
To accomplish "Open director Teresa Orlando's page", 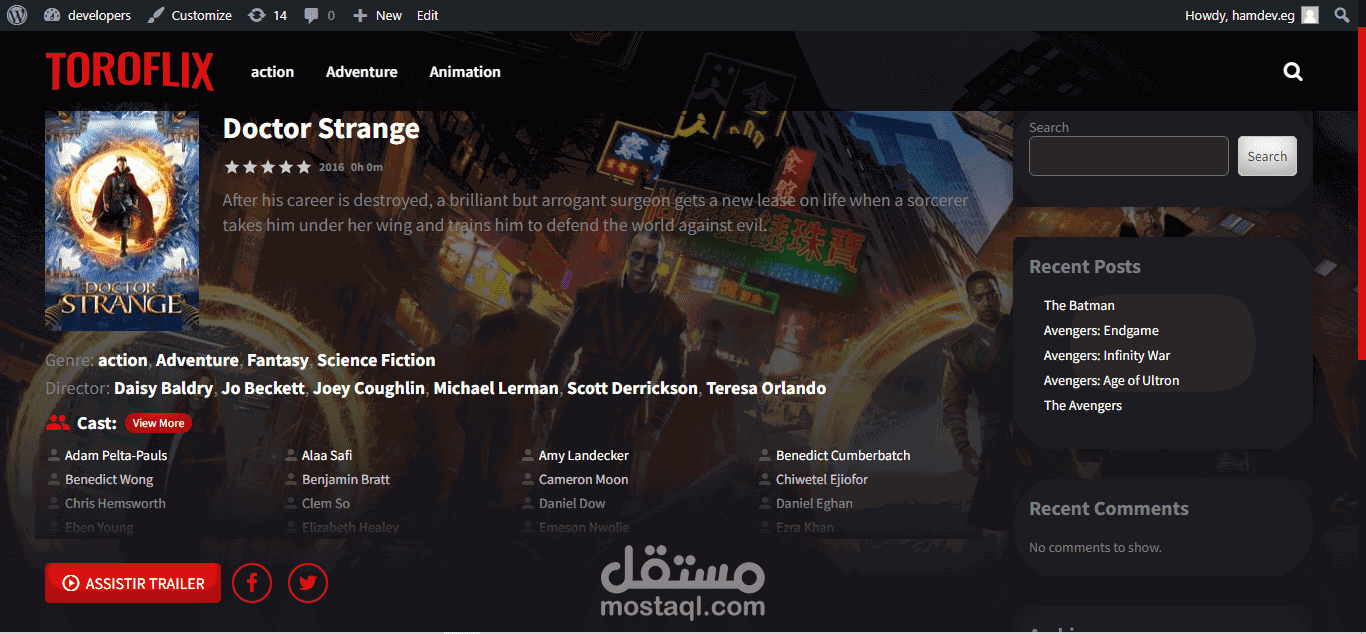I will pos(766,388).
